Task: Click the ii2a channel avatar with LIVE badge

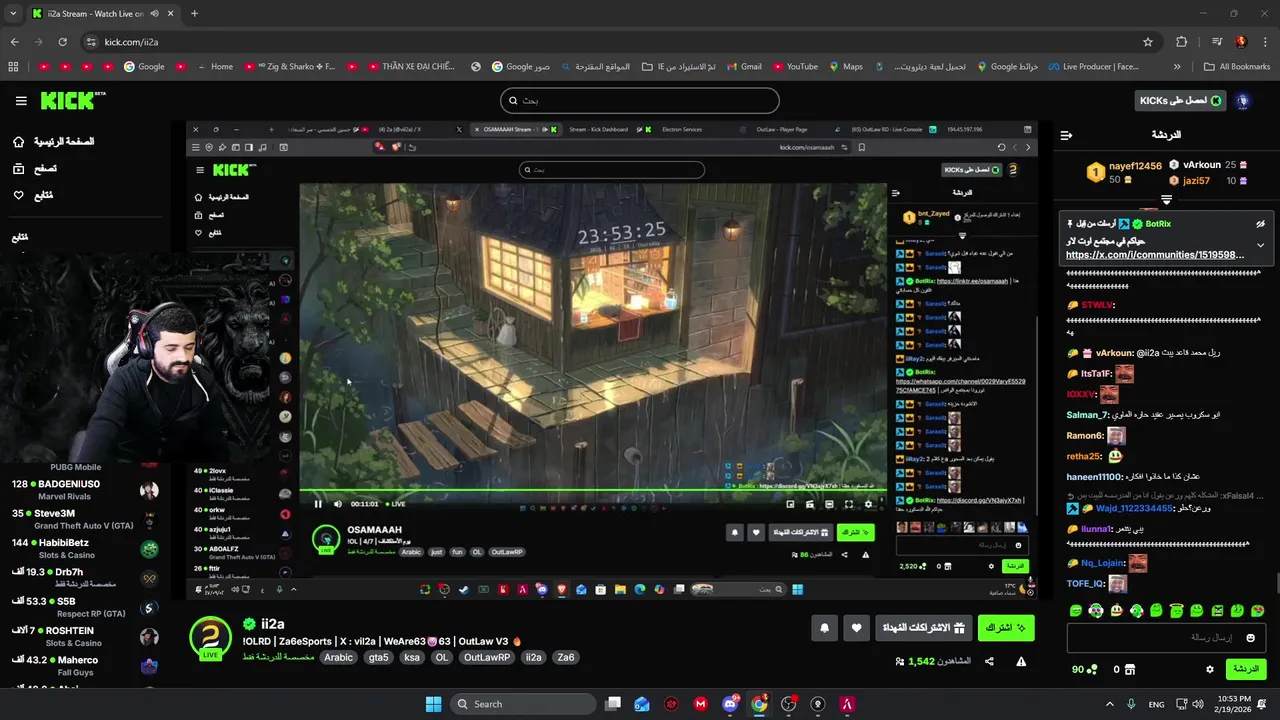Action: pos(211,637)
